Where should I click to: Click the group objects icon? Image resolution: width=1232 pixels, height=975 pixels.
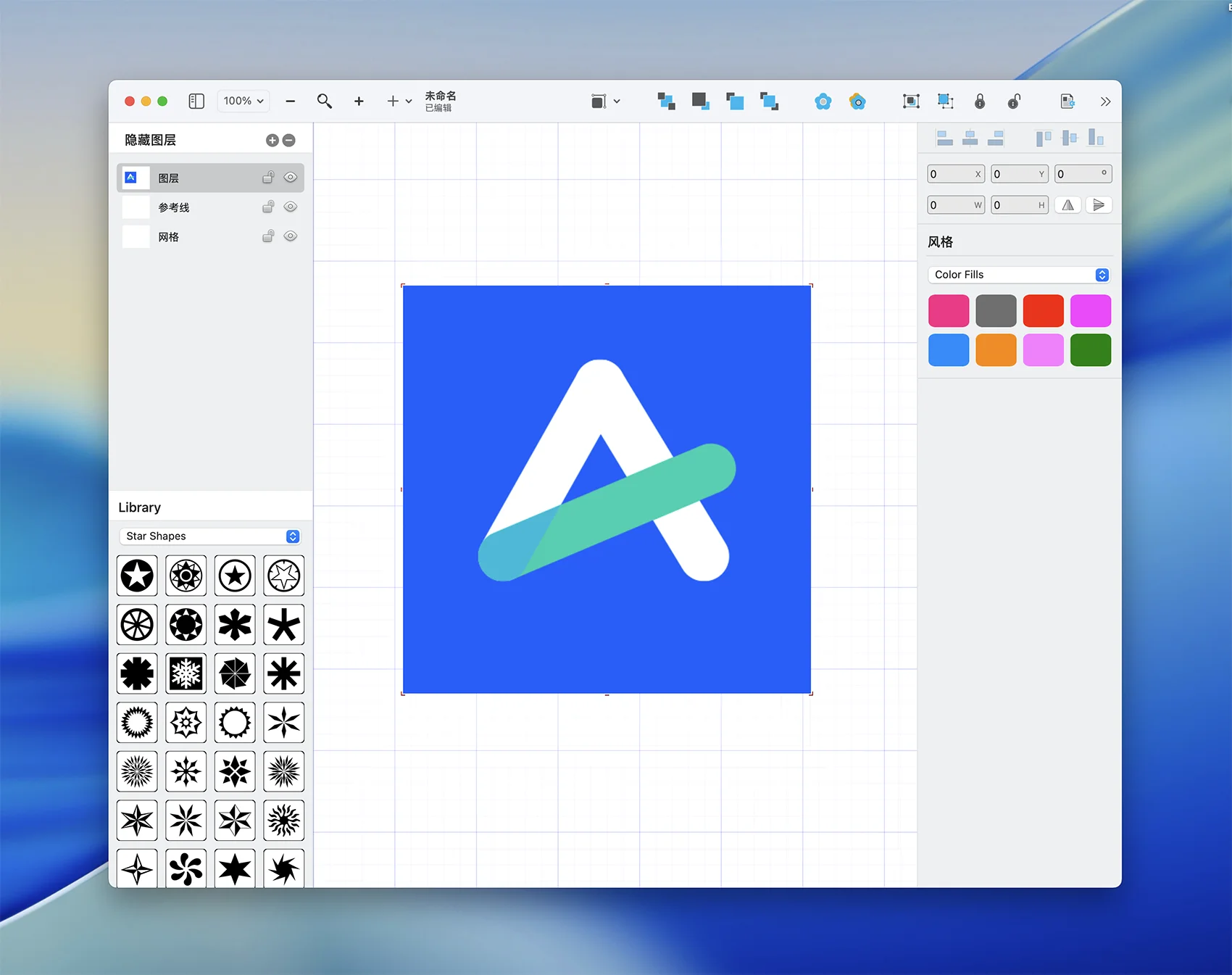tap(911, 101)
